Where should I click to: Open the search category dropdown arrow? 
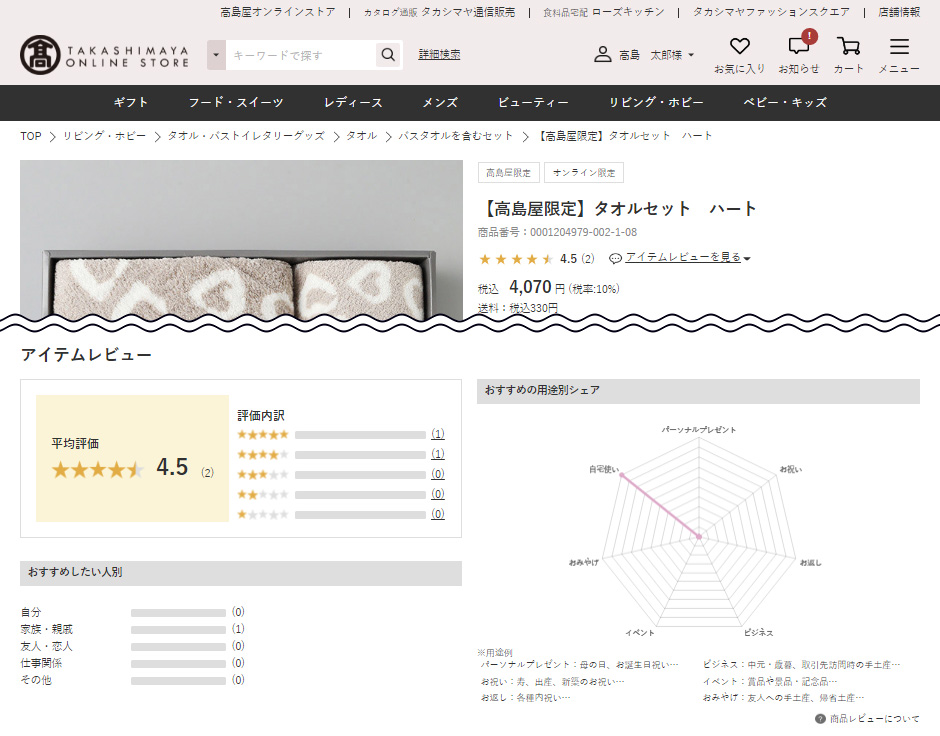(x=216, y=55)
